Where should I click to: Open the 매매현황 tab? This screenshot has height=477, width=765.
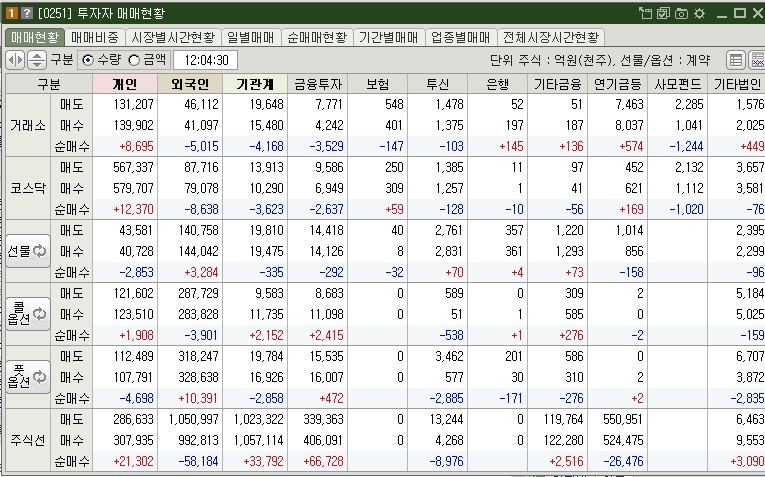coord(35,37)
